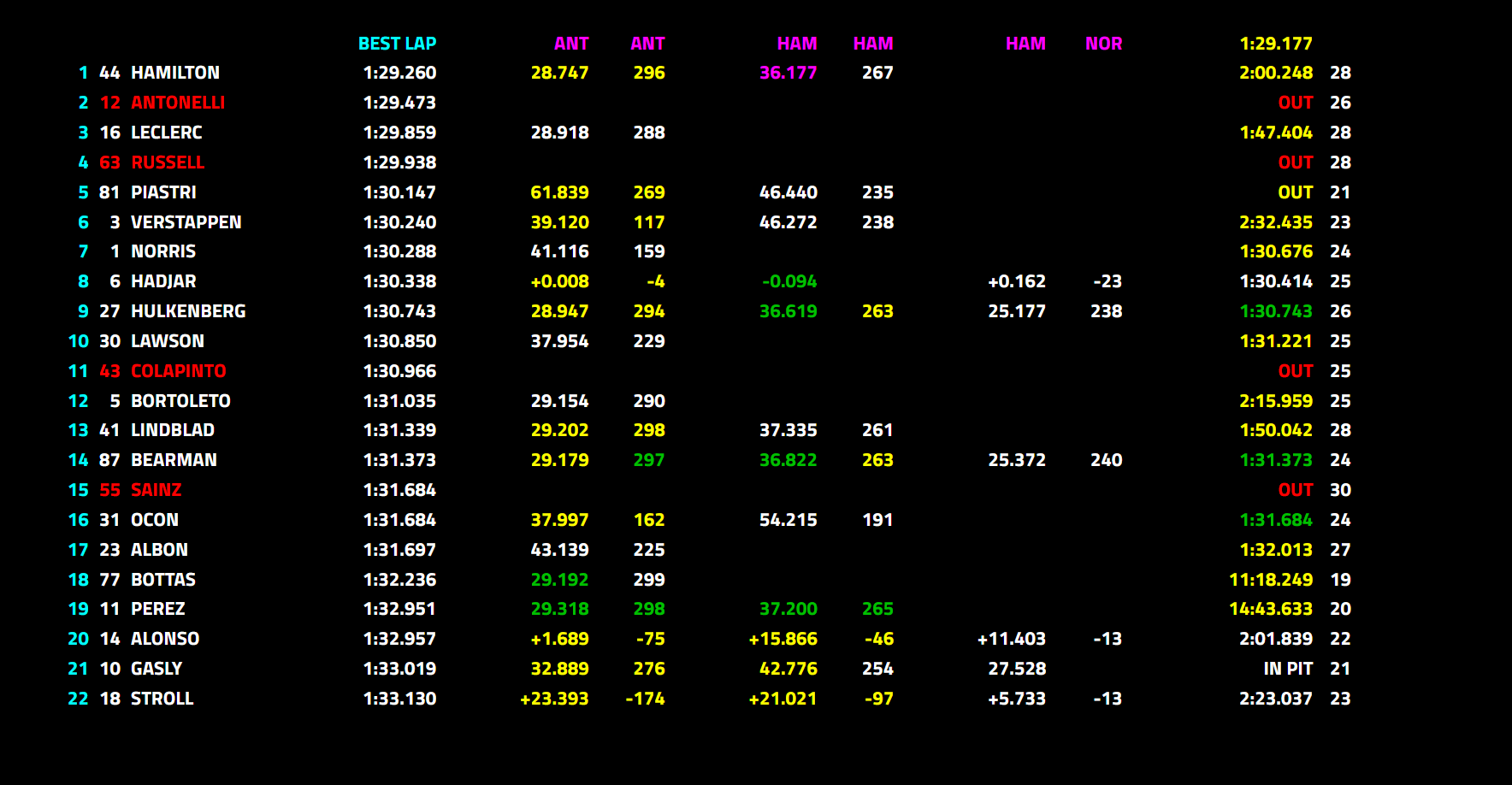Select HULKENBERG's best lap 1:30.743
This screenshot has height=785, width=1512.
tap(399, 311)
